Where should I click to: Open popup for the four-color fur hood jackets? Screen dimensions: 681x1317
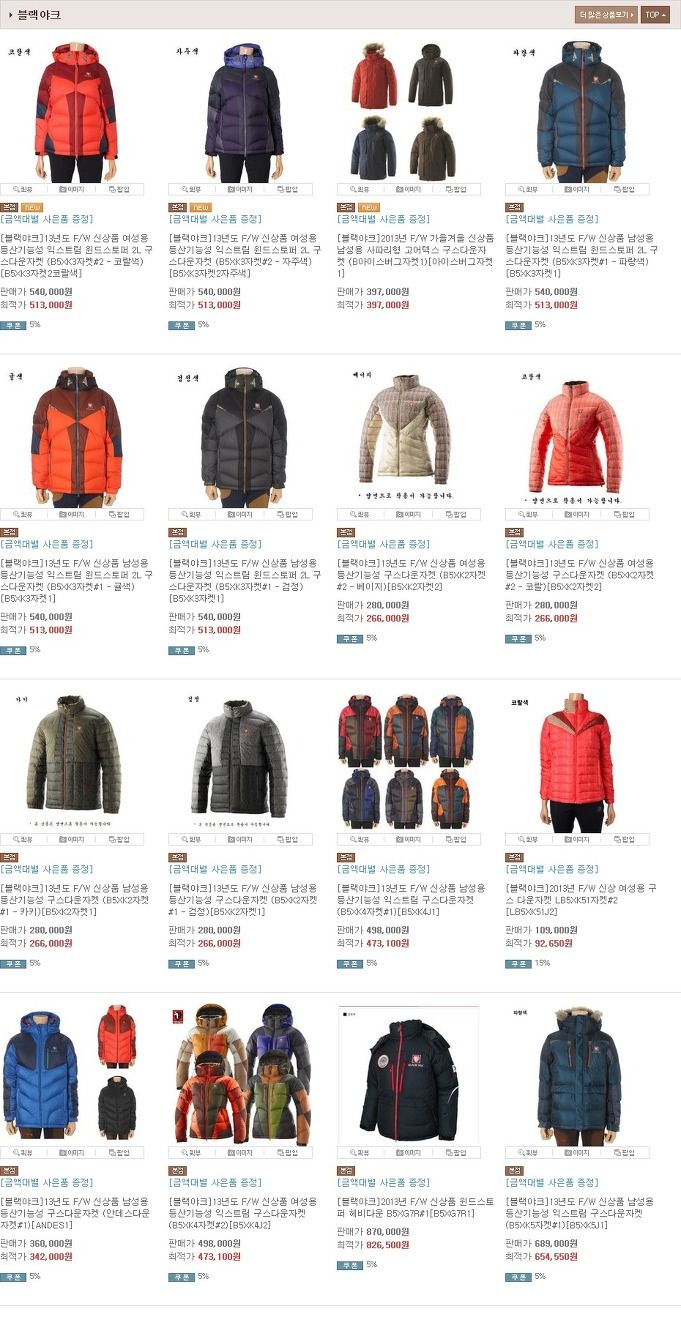point(454,189)
